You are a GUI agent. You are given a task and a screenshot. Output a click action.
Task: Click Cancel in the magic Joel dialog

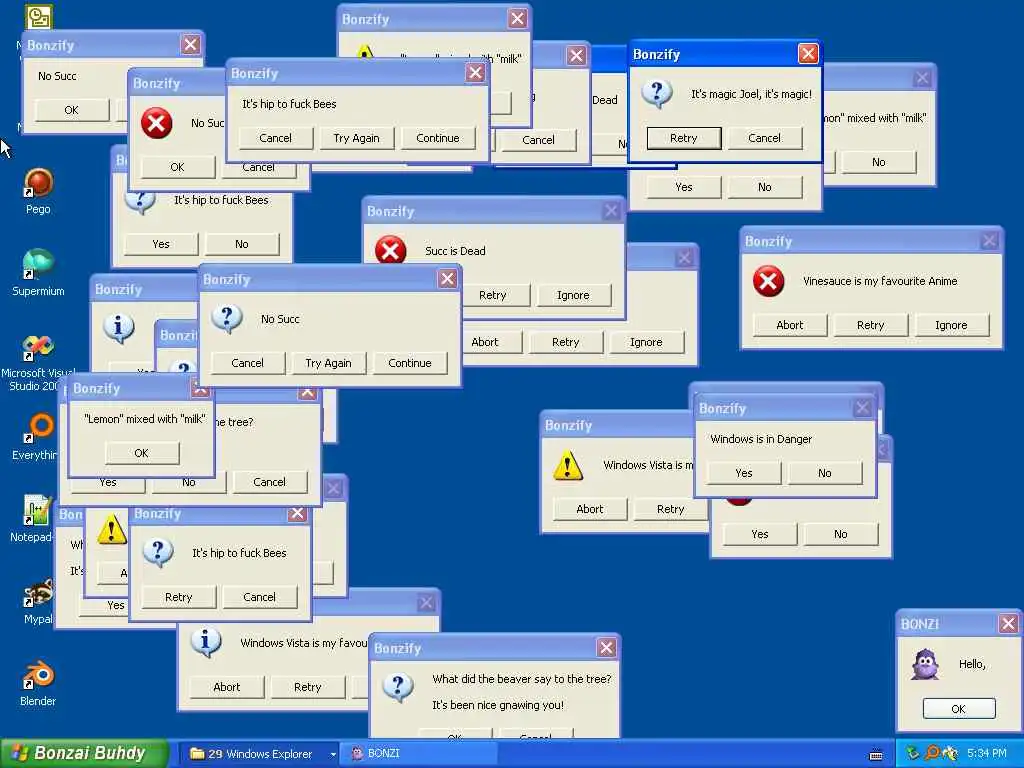[764, 138]
